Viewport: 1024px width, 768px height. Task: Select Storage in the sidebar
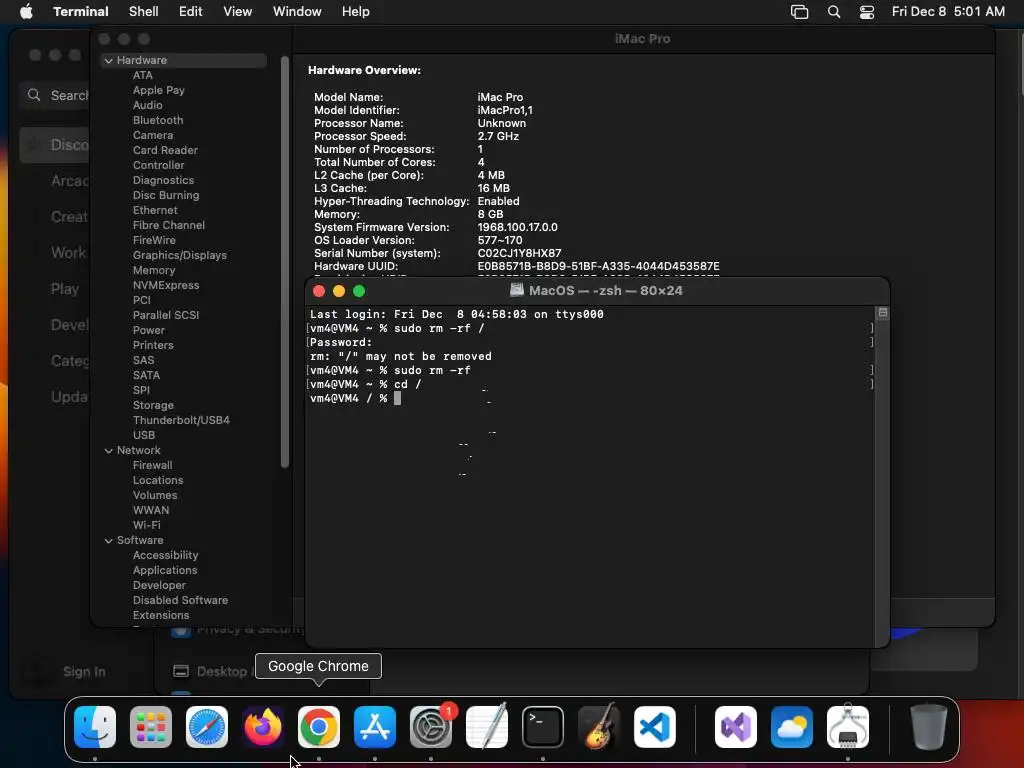pyautogui.click(x=153, y=406)
